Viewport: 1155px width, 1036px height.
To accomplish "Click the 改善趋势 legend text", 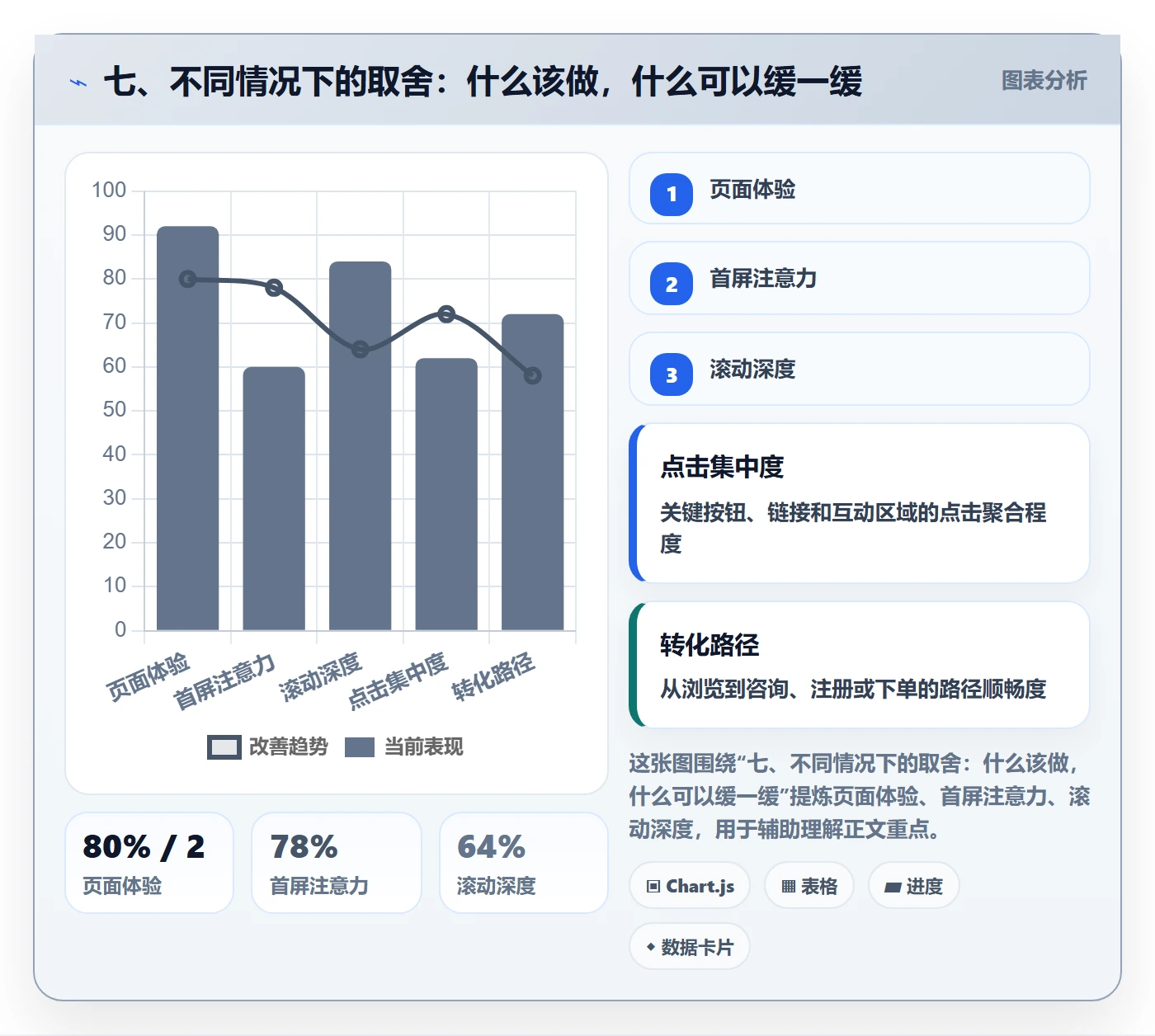I will click(x=288, y=747).
